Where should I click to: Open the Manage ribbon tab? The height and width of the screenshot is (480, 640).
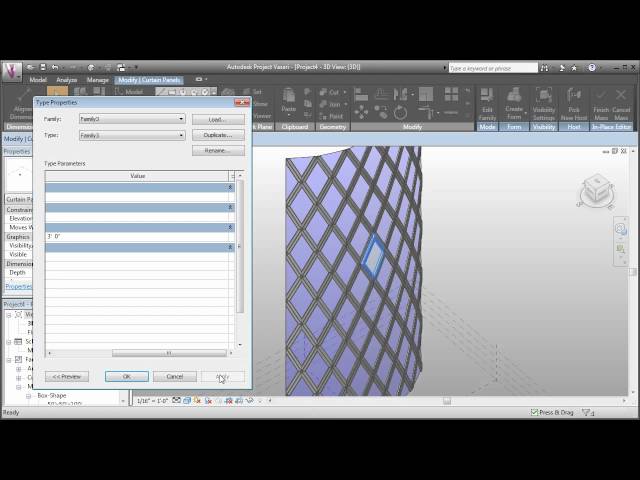click(x=98, y=80)
